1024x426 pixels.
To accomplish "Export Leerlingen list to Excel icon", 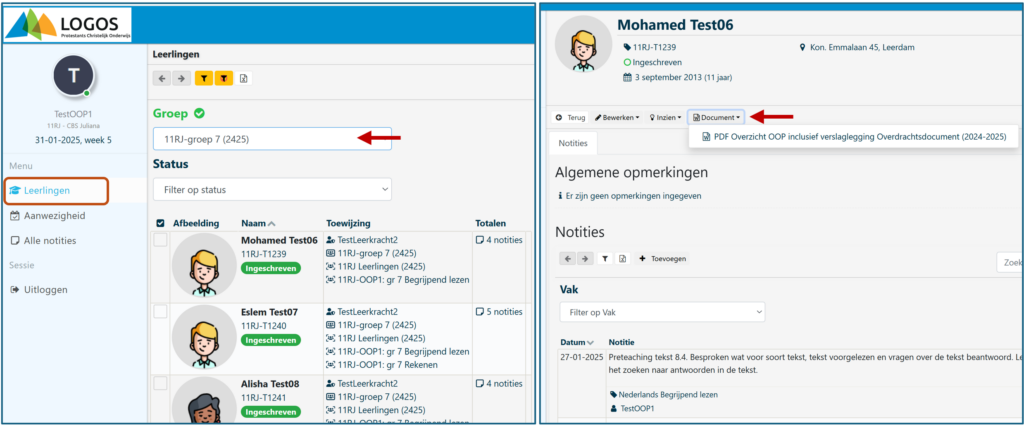I will click(243, 78).
